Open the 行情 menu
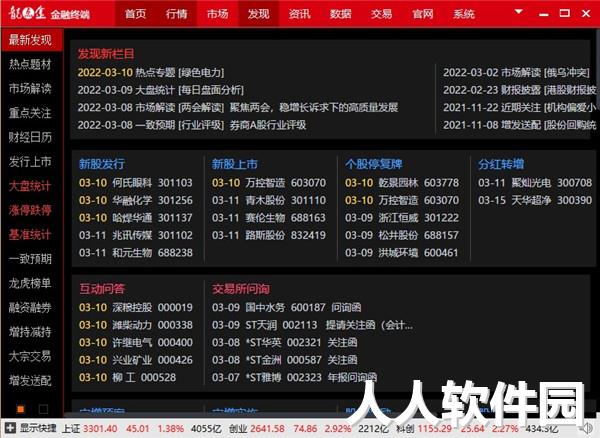Viewport: 600px width, 438px height. click(x=176, y=14)
